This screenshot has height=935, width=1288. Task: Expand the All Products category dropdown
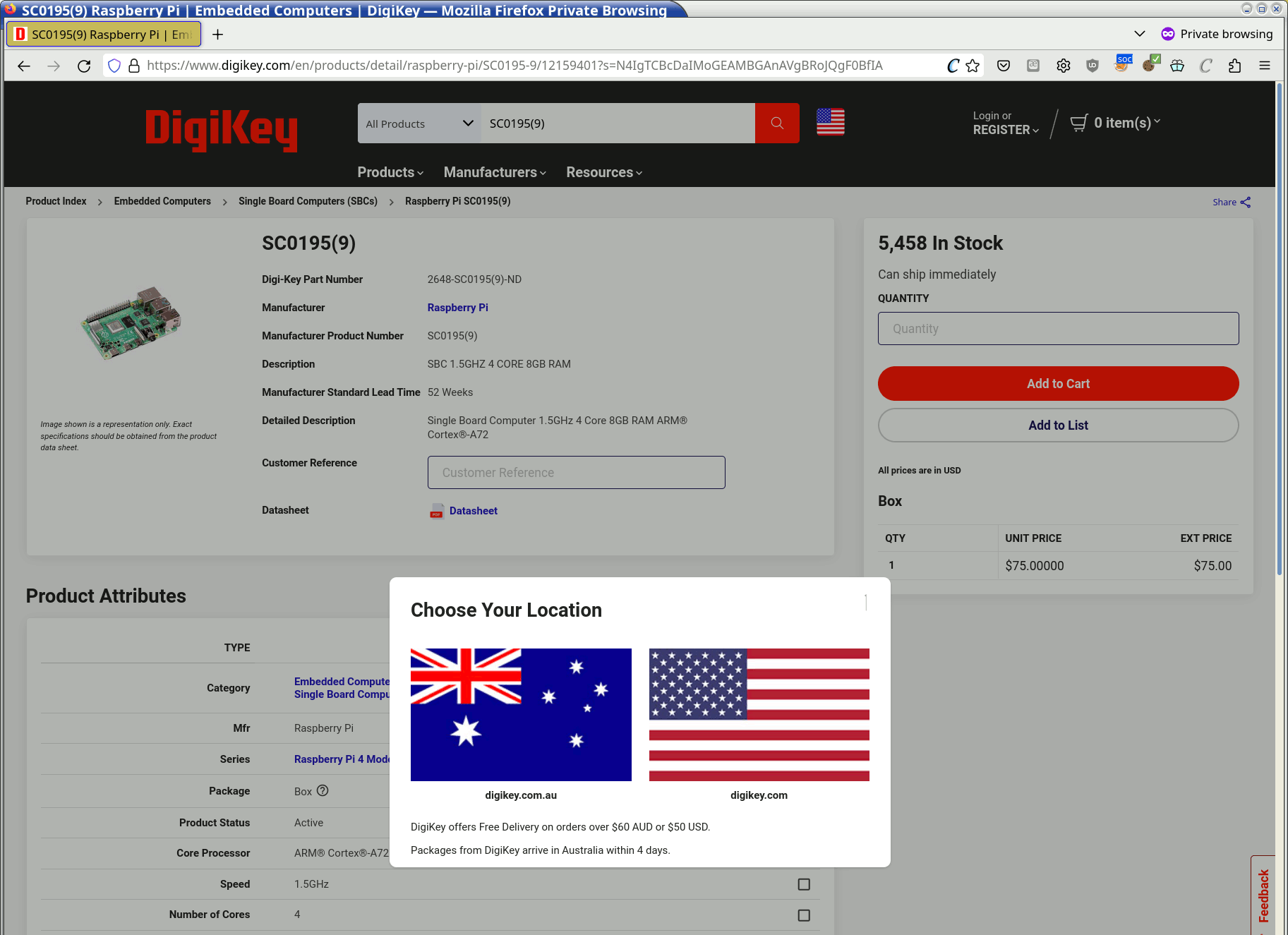pos(419,123)
